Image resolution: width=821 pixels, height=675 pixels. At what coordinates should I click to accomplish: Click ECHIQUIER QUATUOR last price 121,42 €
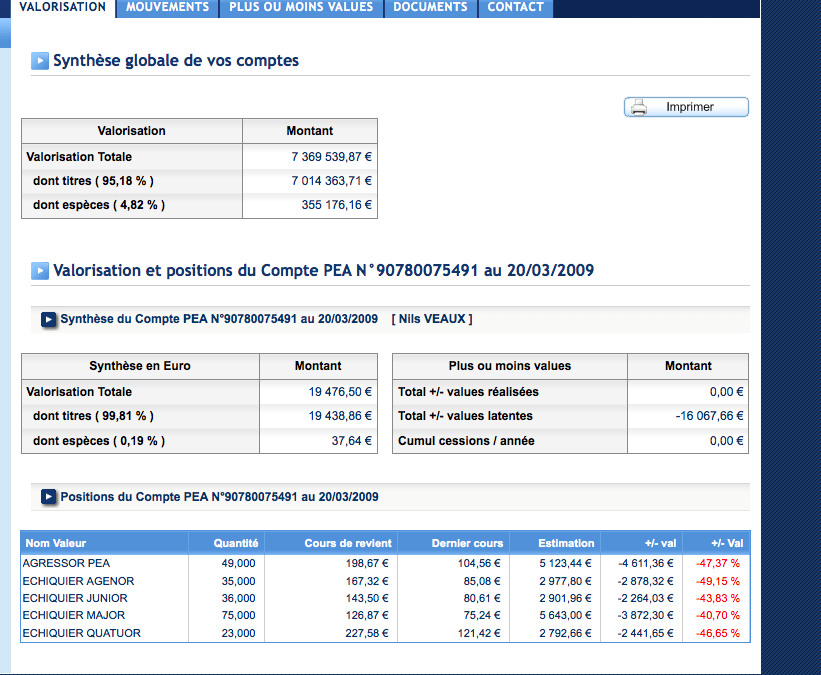[x=479, y=633]
